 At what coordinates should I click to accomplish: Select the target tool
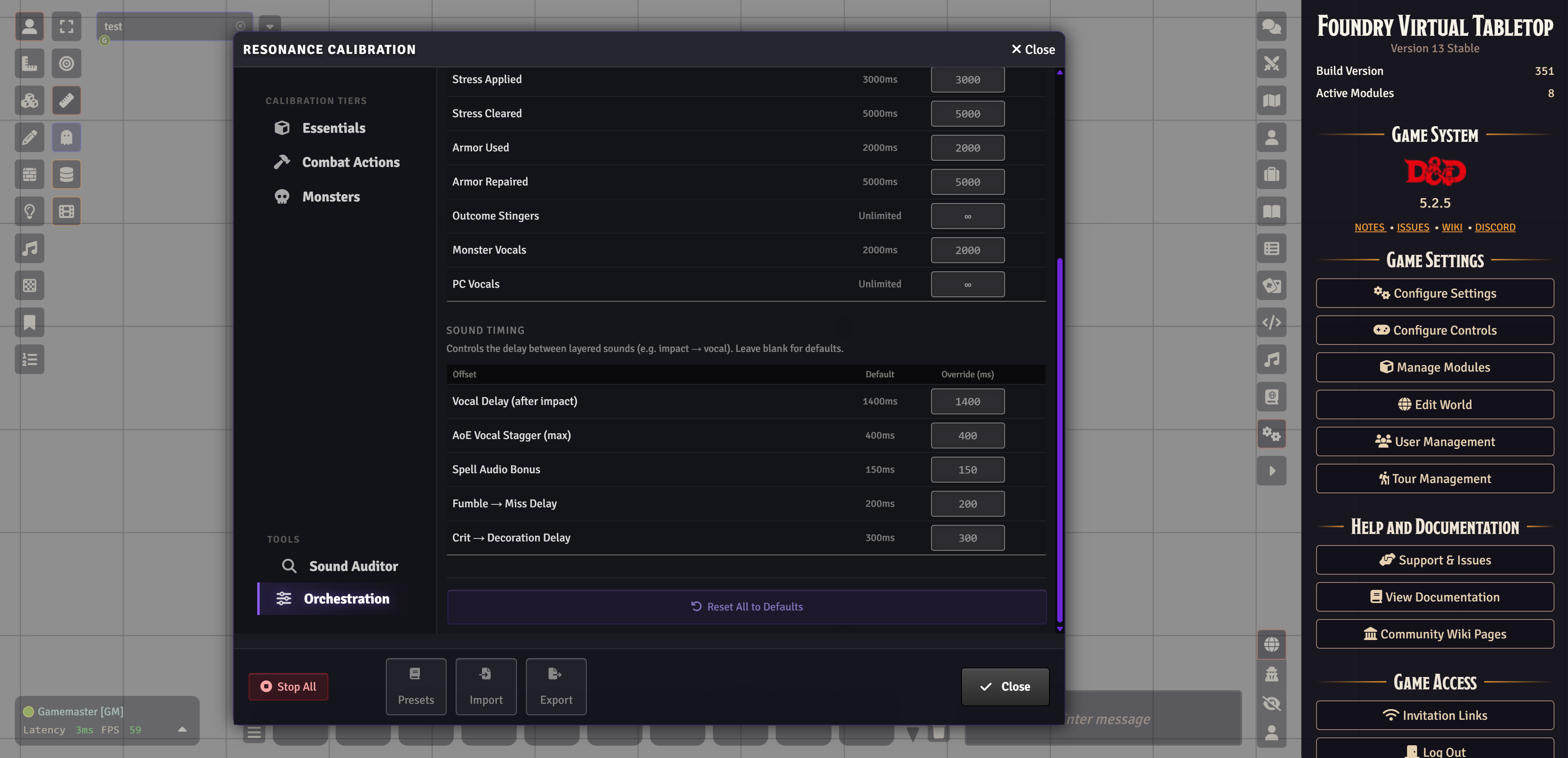tap(66, 63)
